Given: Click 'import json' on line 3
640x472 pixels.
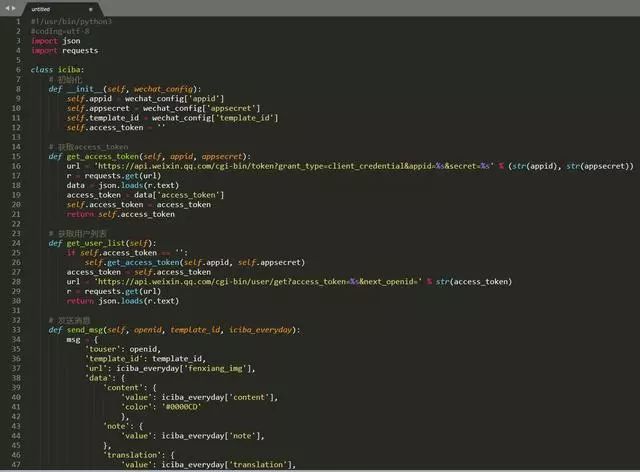Looking at the screenshot, I should click(x=56, y=41).
